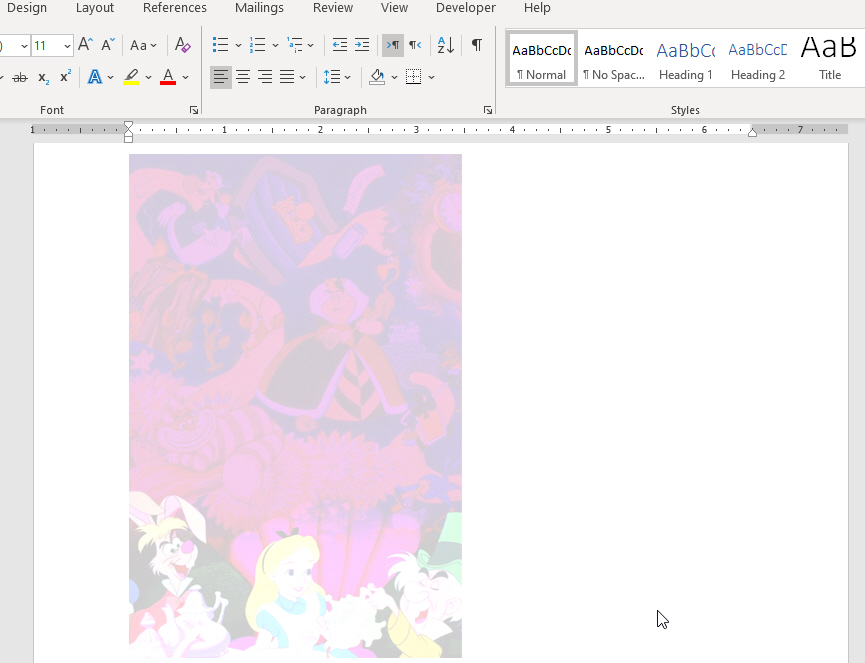Expand the bullet library dropdown arrow

click(238, 45)
